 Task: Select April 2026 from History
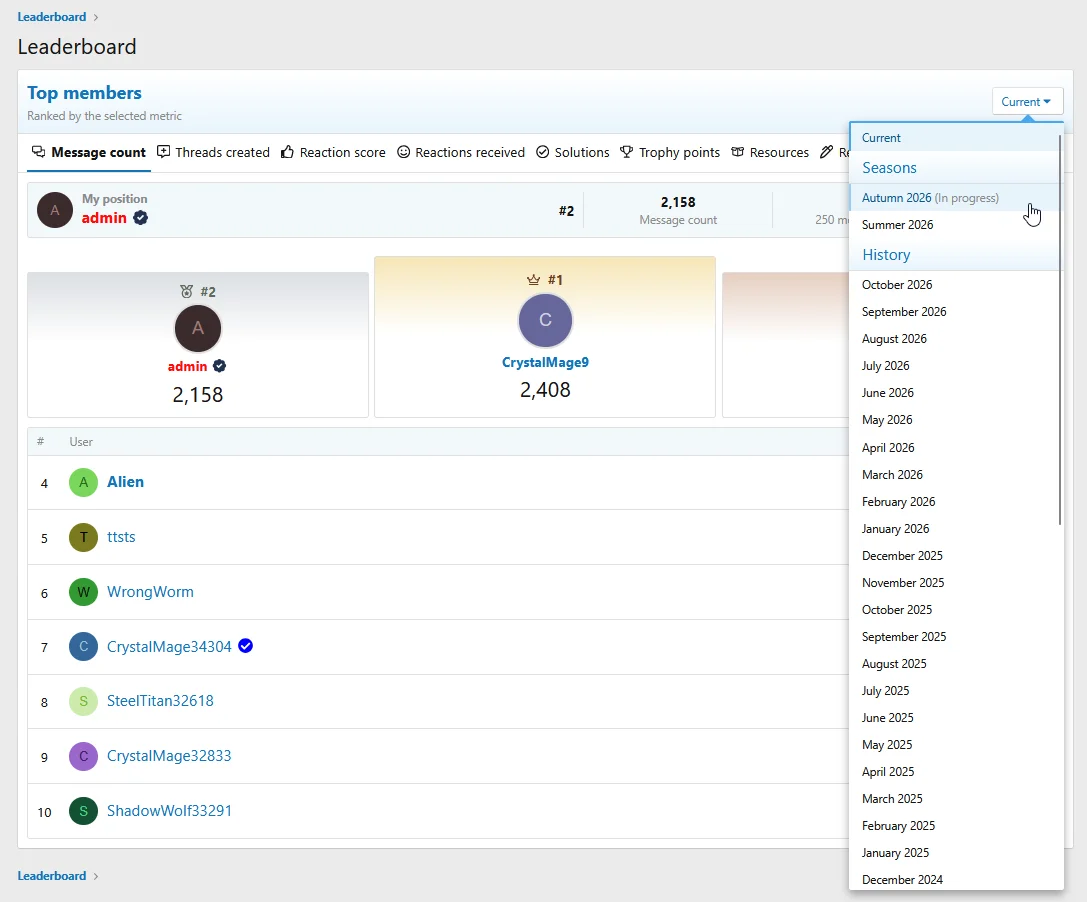pyautogui.click(x=956, y=447)
